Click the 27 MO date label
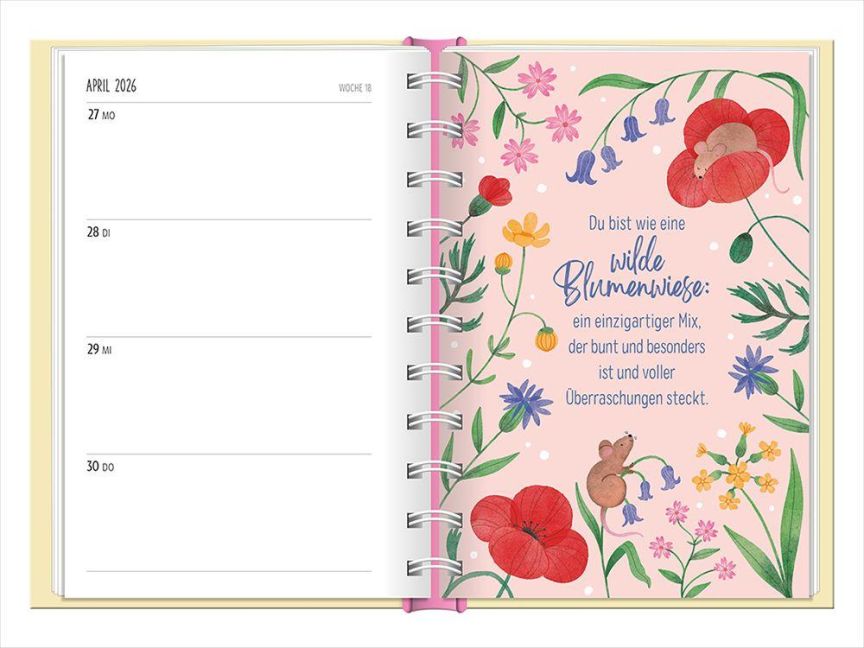 [101, 115]
